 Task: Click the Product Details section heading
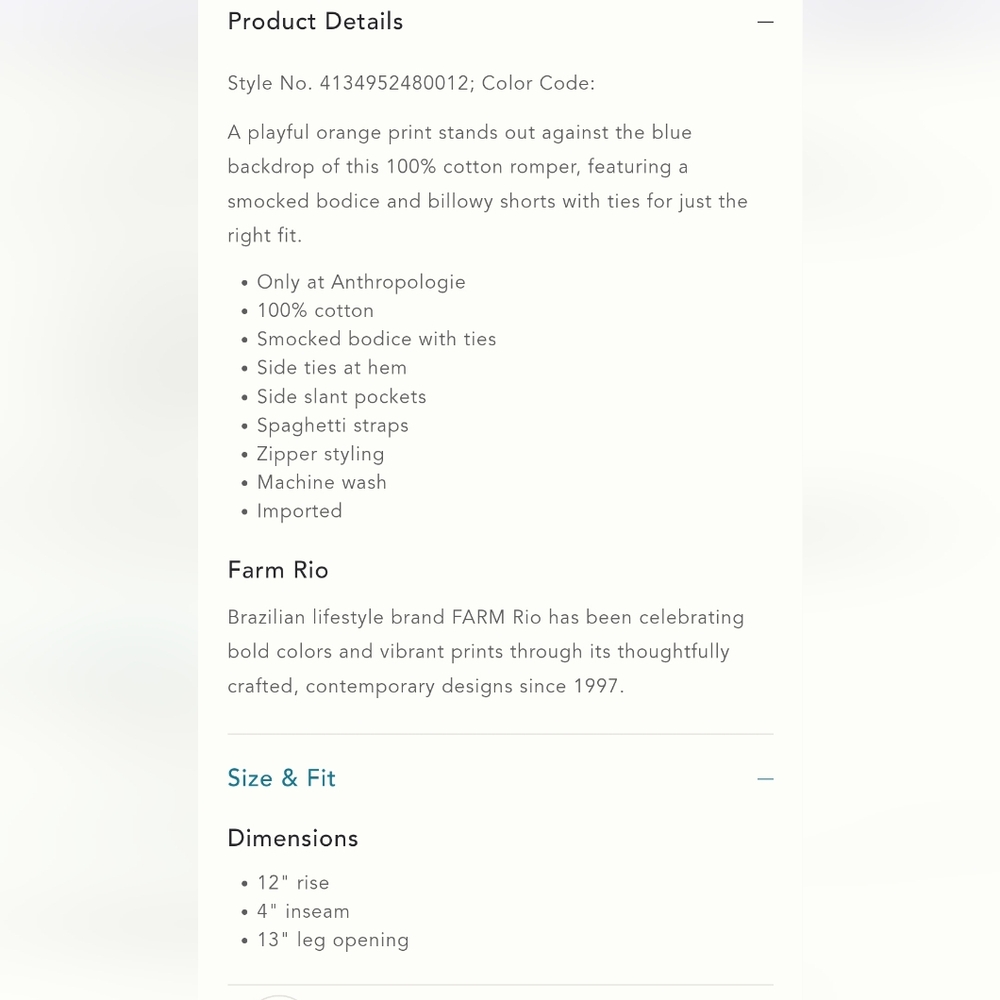(315, 22)
